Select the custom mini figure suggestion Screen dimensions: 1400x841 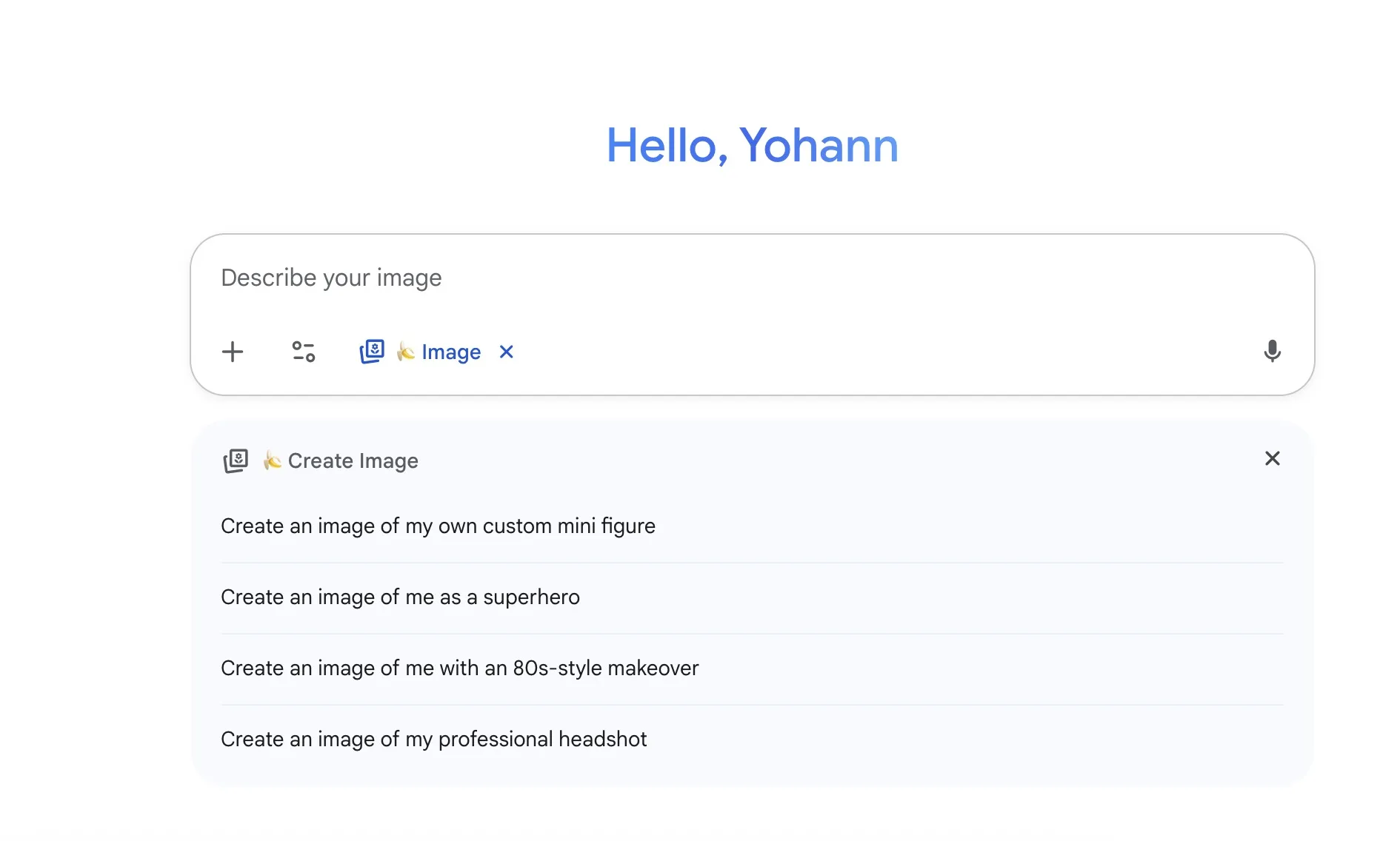click(x=438, y=526)
